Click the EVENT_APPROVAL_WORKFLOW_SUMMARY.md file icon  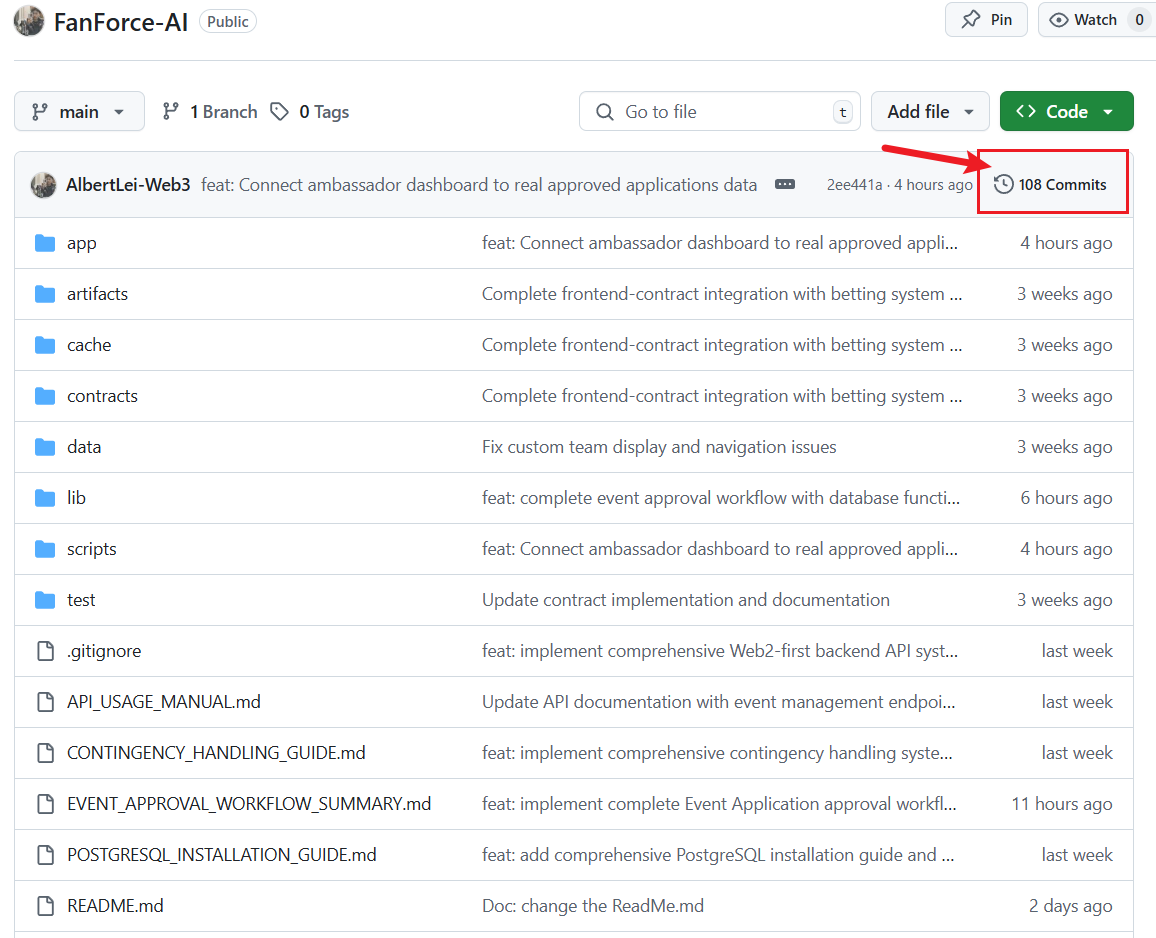tap(46, 803)
